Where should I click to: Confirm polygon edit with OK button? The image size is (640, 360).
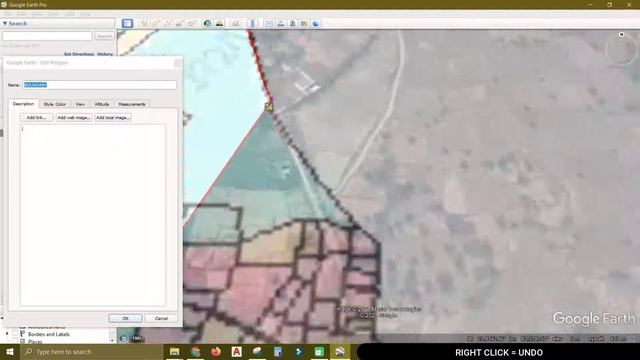click(125, 318)
